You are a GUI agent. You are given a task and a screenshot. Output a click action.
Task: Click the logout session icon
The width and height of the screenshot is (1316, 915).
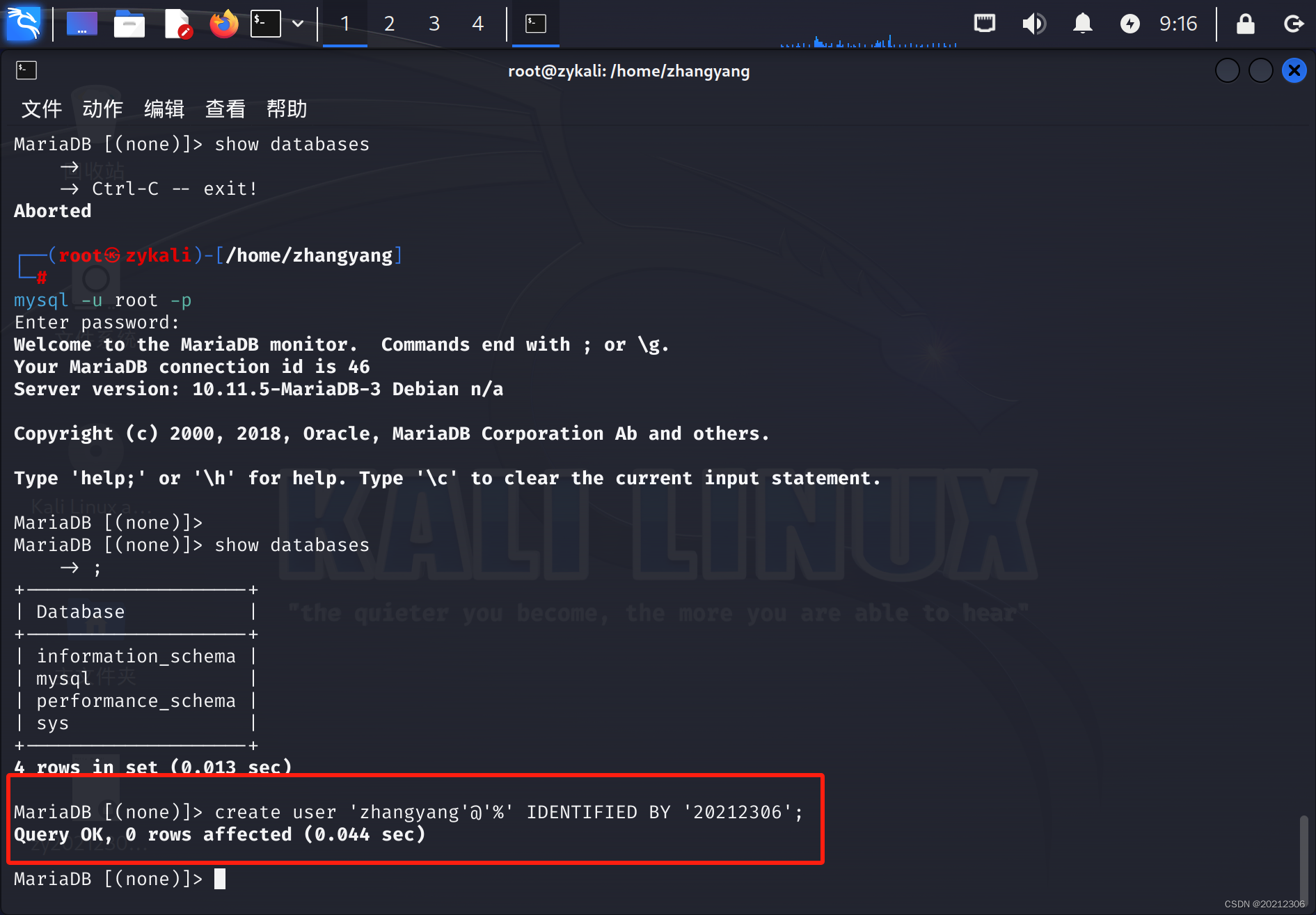click(x=1294, y=24)
